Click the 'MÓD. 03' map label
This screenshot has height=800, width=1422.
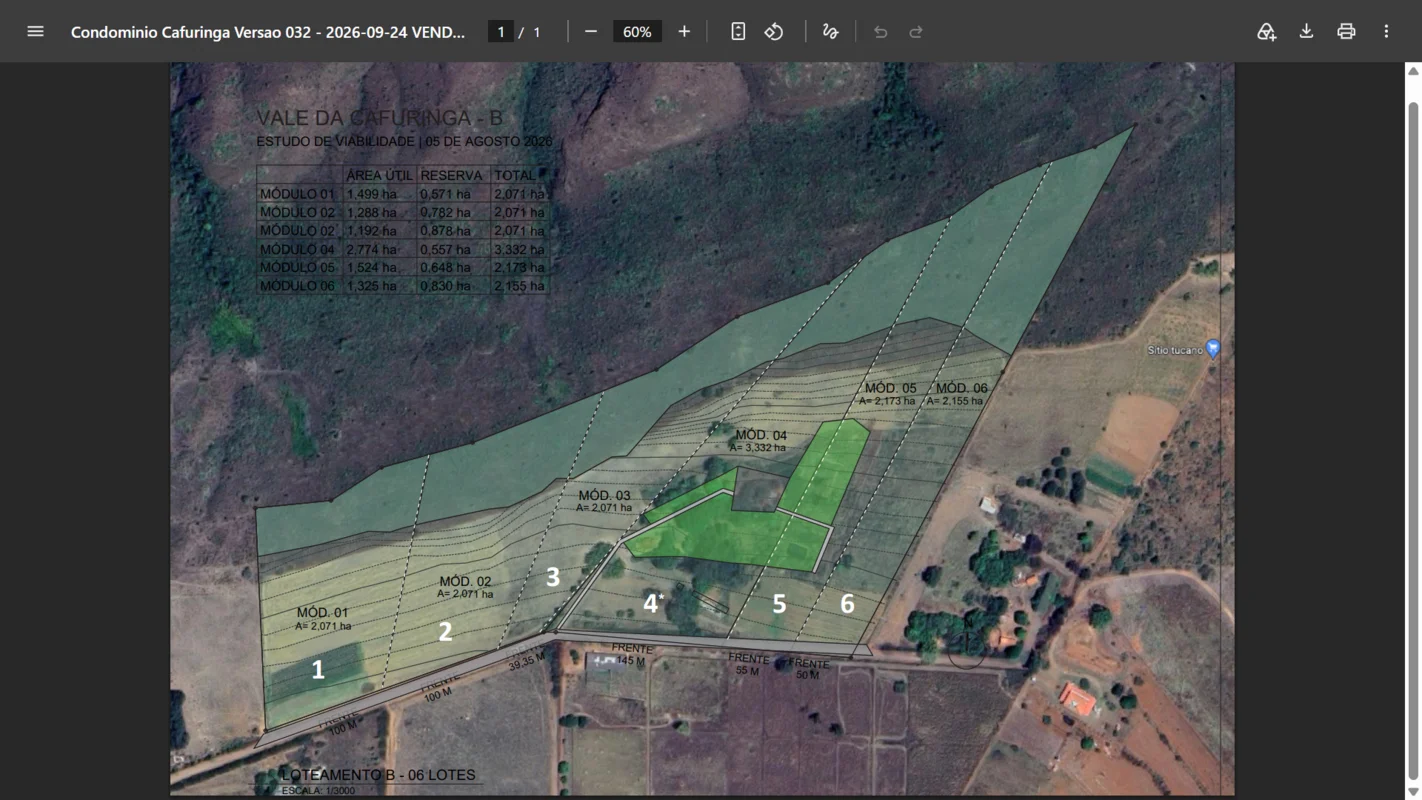click(x=604, y=495)
